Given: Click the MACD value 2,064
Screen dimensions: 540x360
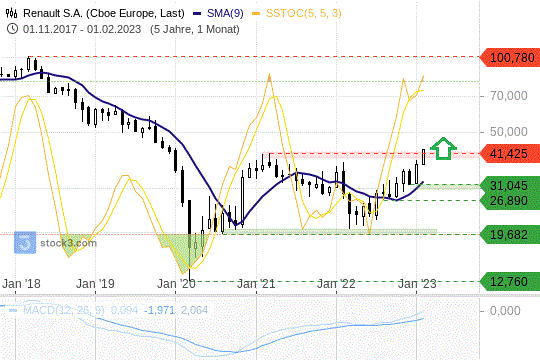Looking at the screenshot, I should click(194, 310).
